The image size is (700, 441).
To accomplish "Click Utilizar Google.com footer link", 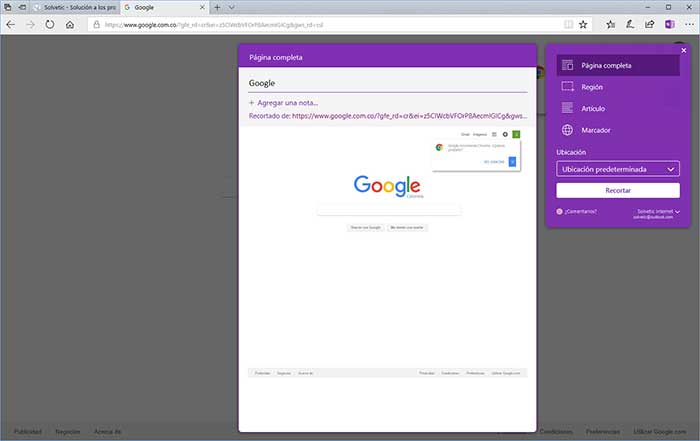I will click(x=659, y=432).
